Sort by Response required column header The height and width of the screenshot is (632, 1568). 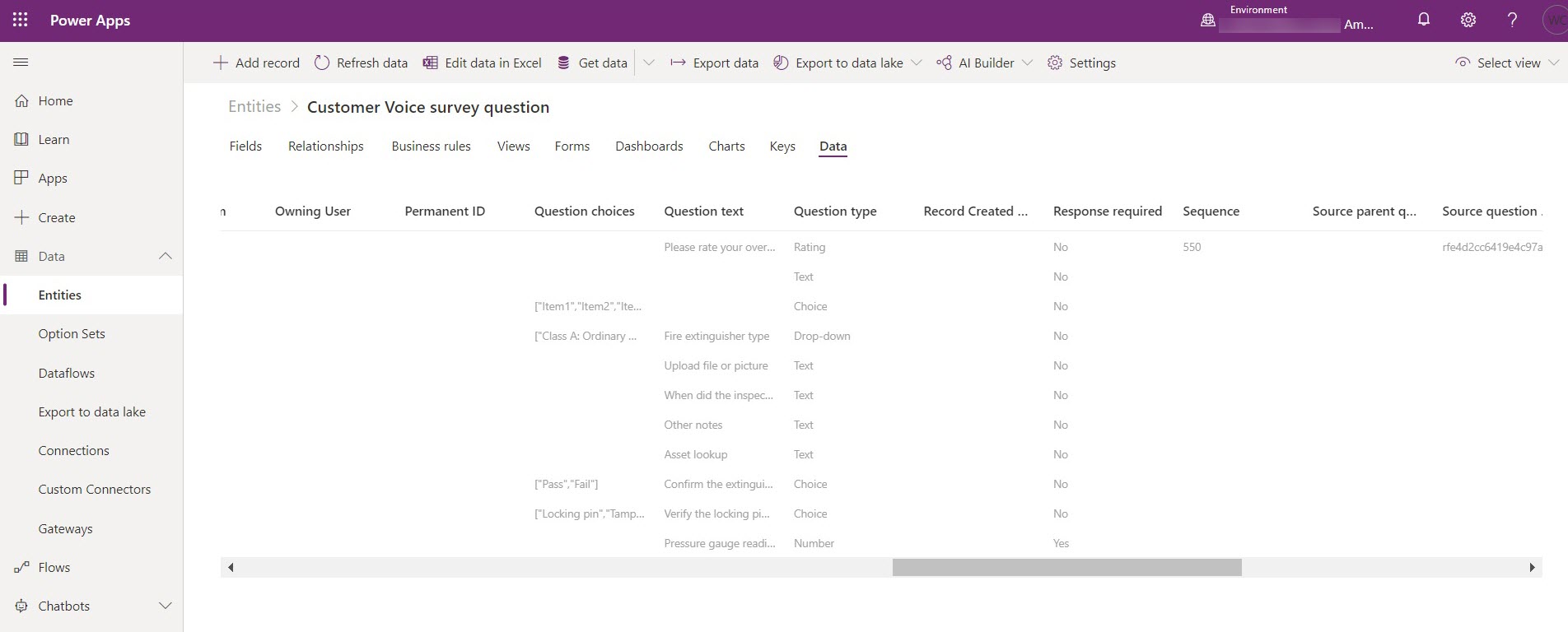[x=1108, y=211]
